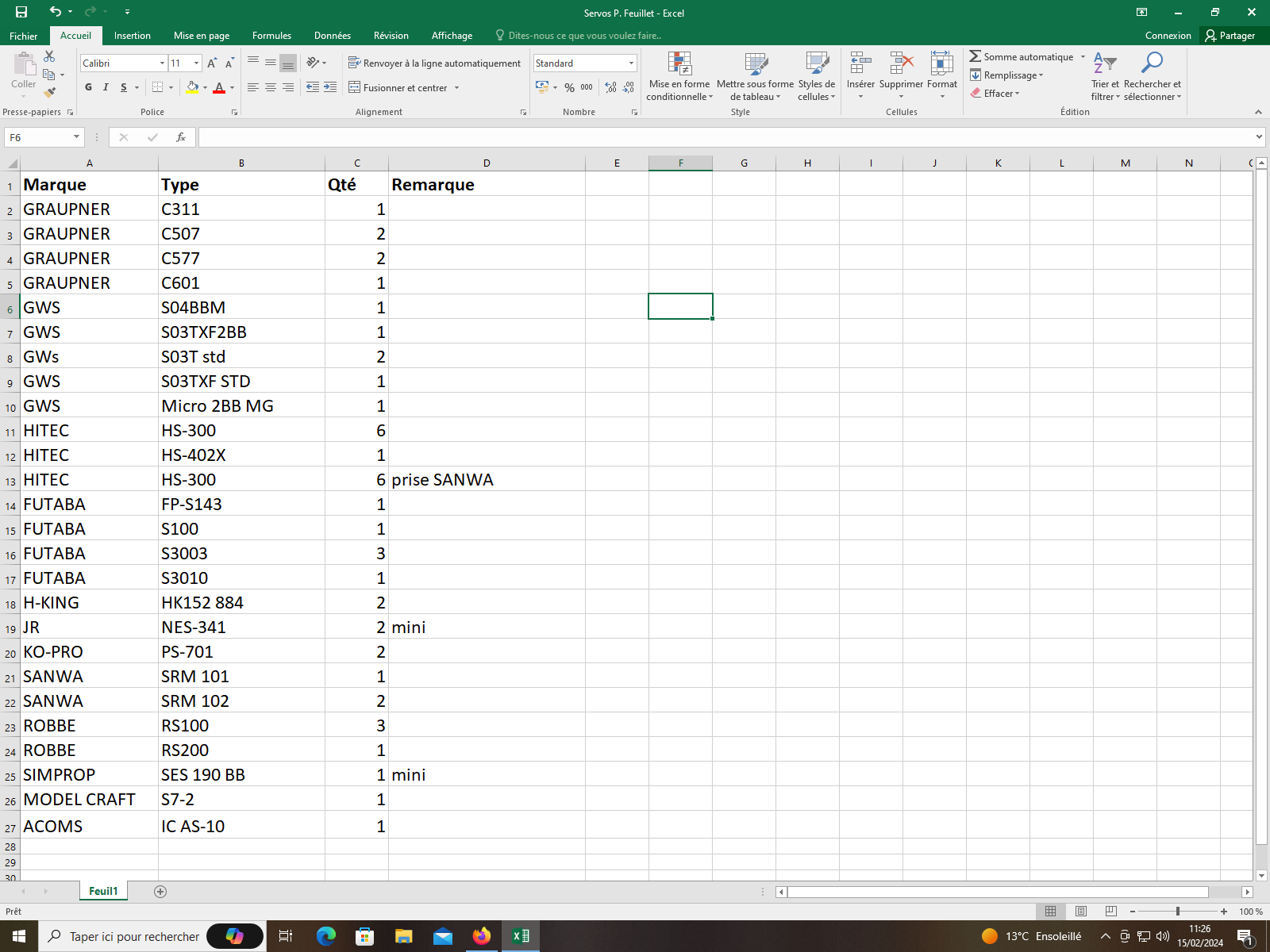Apply the red font color swatch
This screenshot has width=1270, height=952.
click(x=219, y=87)
